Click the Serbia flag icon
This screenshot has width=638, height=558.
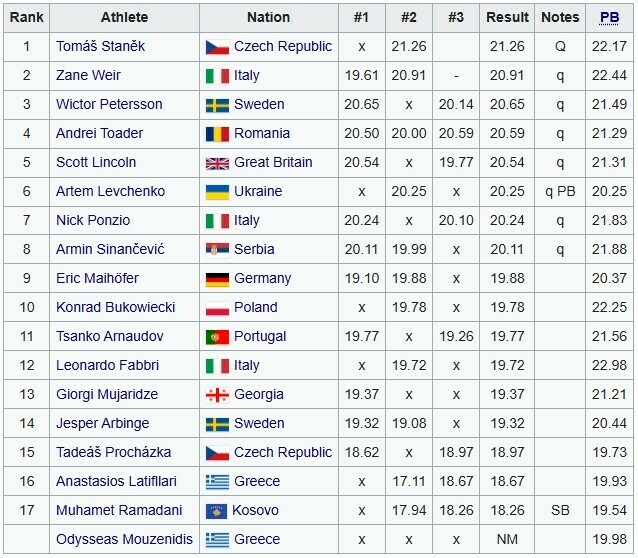coord(217,250)
